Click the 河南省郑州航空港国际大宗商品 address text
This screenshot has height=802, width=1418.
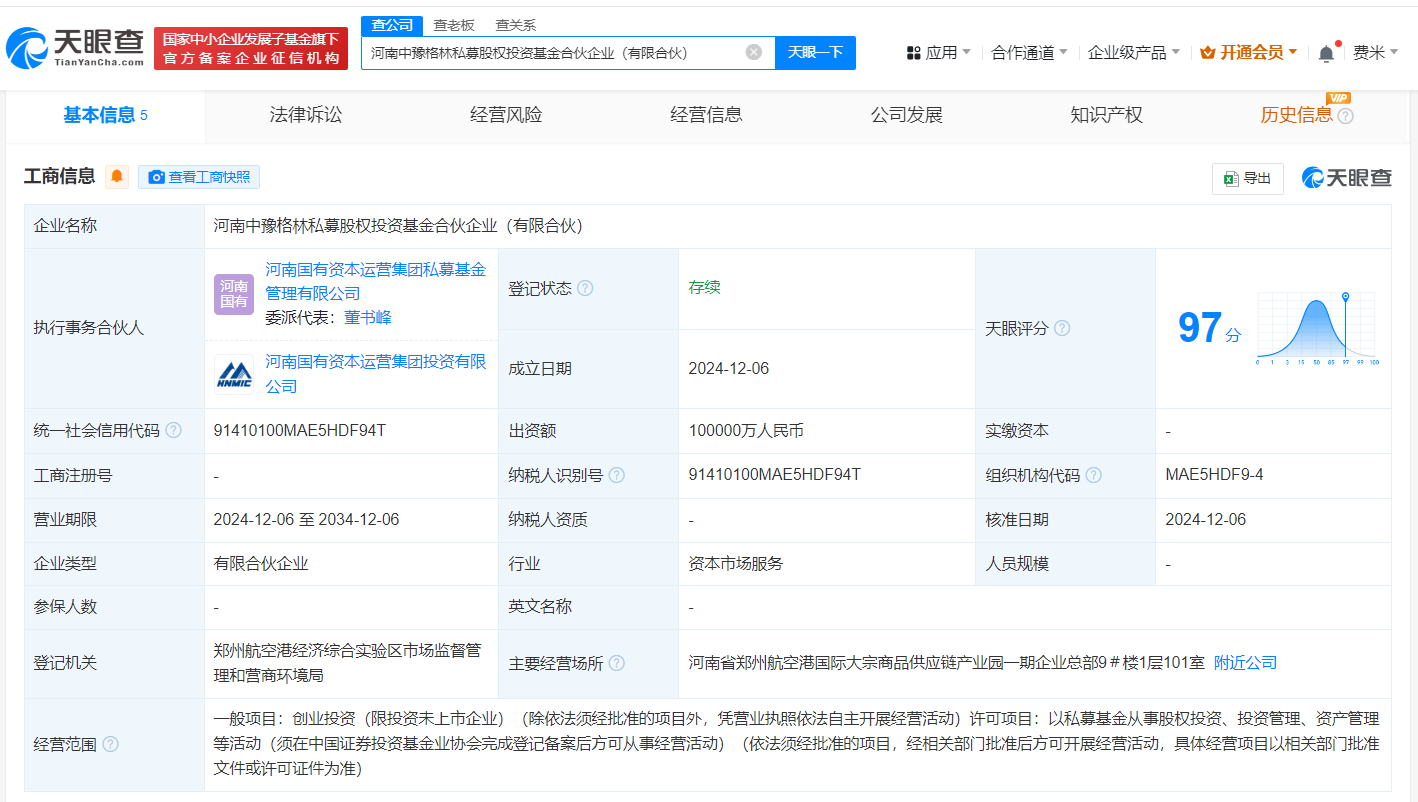pyautogui.click(x=945, y=663)
